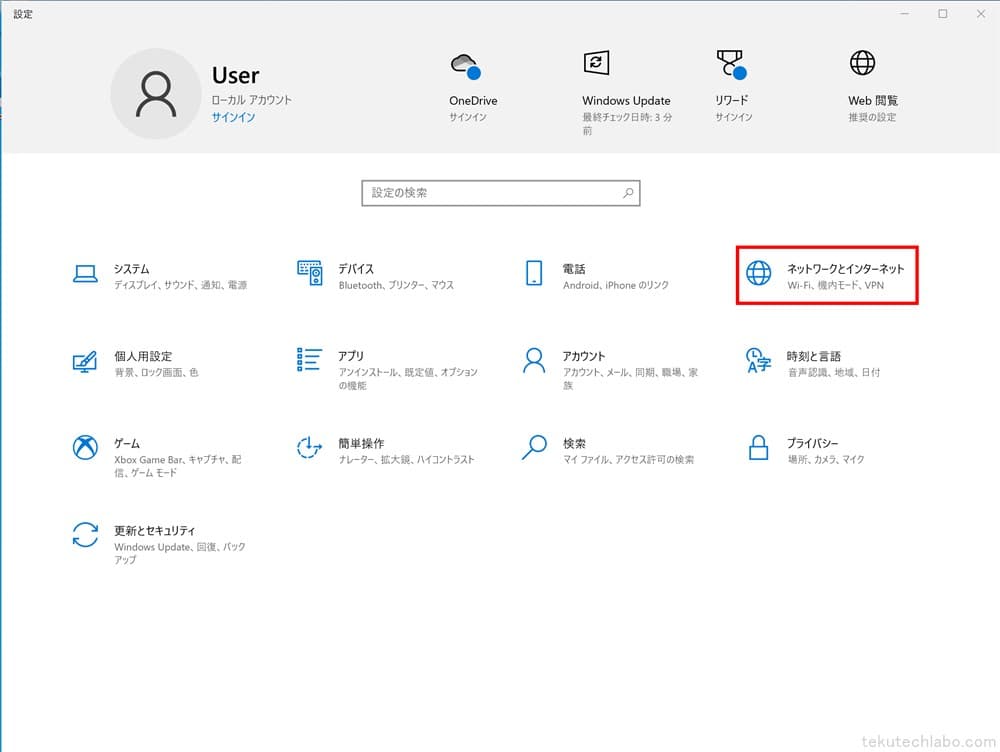Screen dimensions: 1000x752
Task: Click サインイン under OneDrive
Action: tap(468, 117)
